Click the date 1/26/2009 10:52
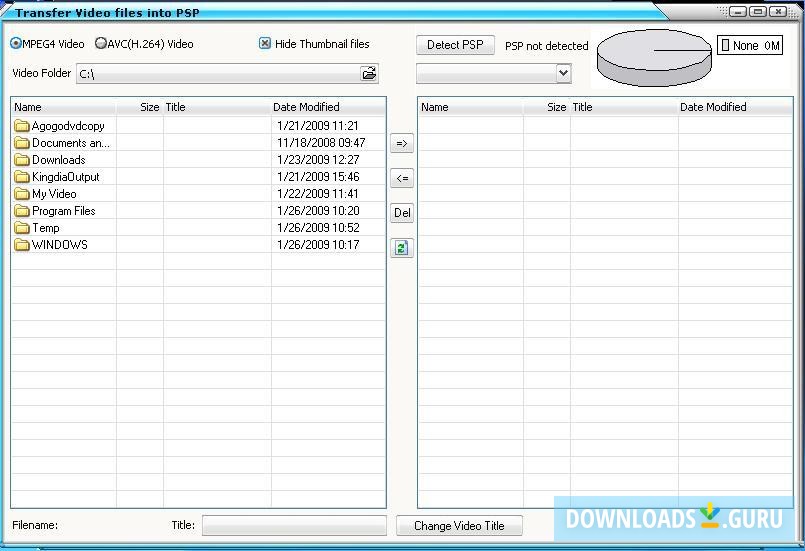The height and width of the screenshot is (551, 805). (x=318, y=227)
